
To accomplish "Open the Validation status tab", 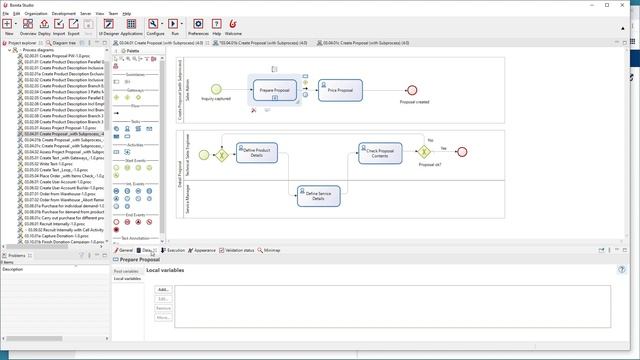I will [237, 250].
